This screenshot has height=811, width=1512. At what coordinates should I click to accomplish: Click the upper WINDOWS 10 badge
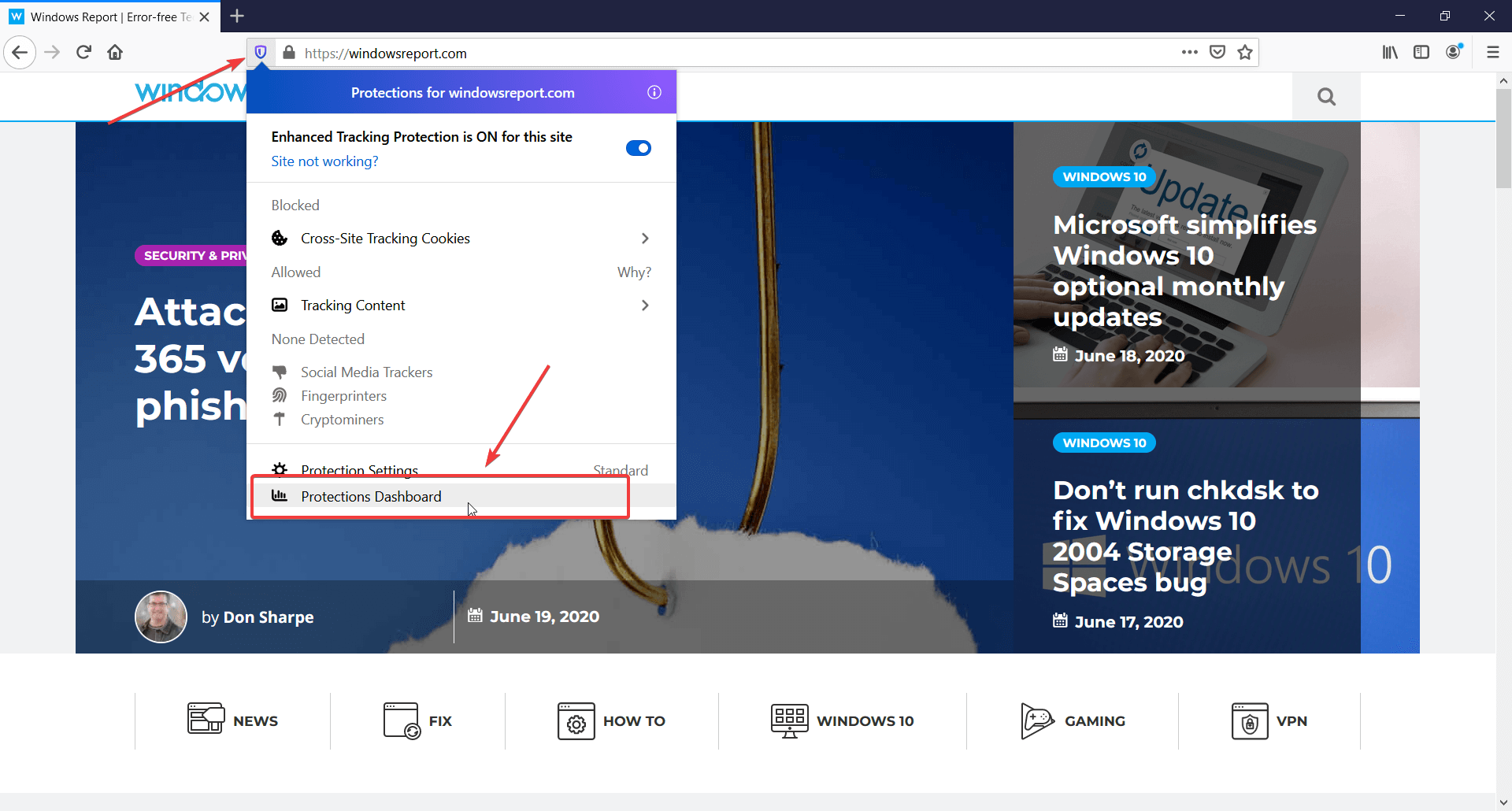point(1104,176)
